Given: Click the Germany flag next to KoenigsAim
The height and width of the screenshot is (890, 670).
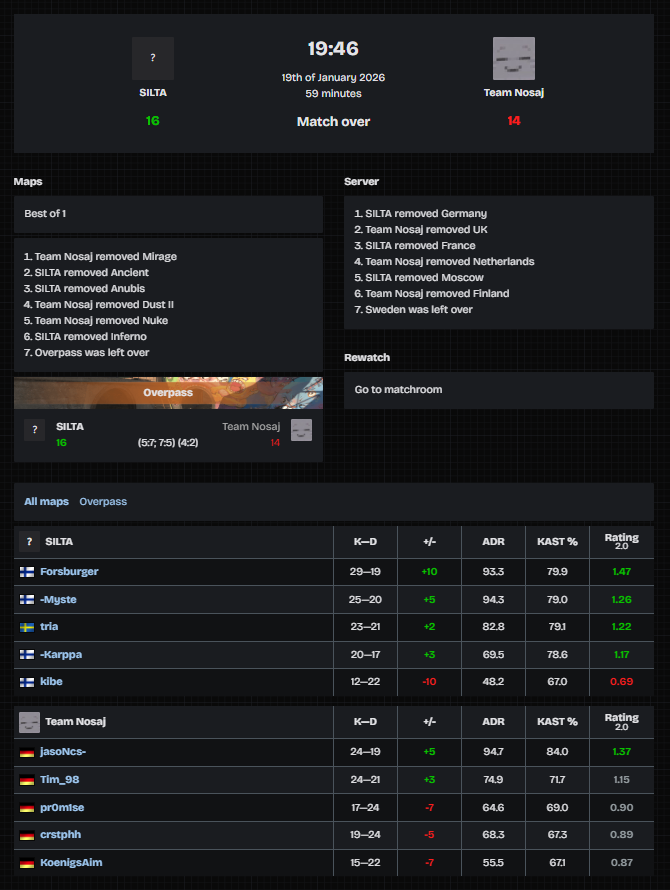Looking at the screenshot, I should click(27, 863).
